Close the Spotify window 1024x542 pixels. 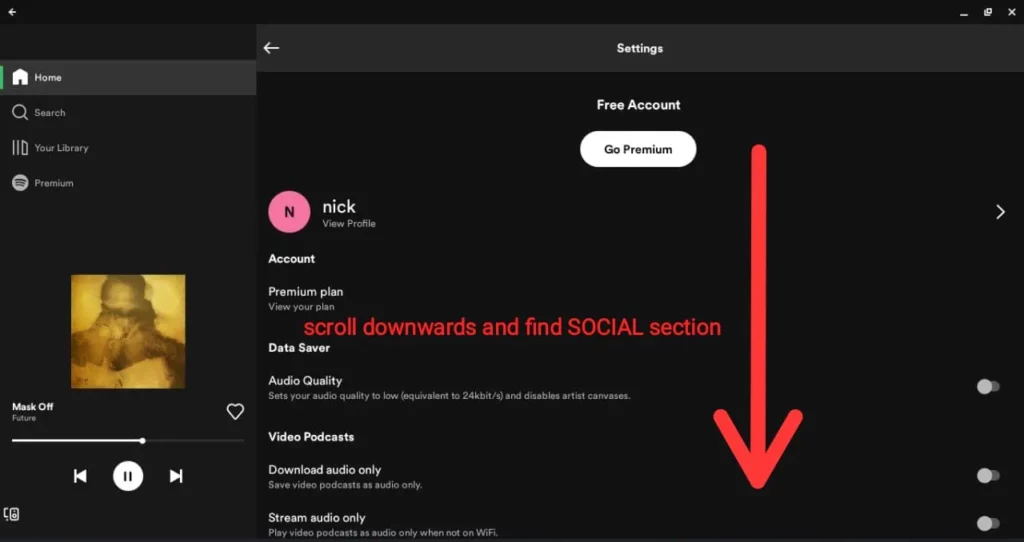click(1012, 12)
